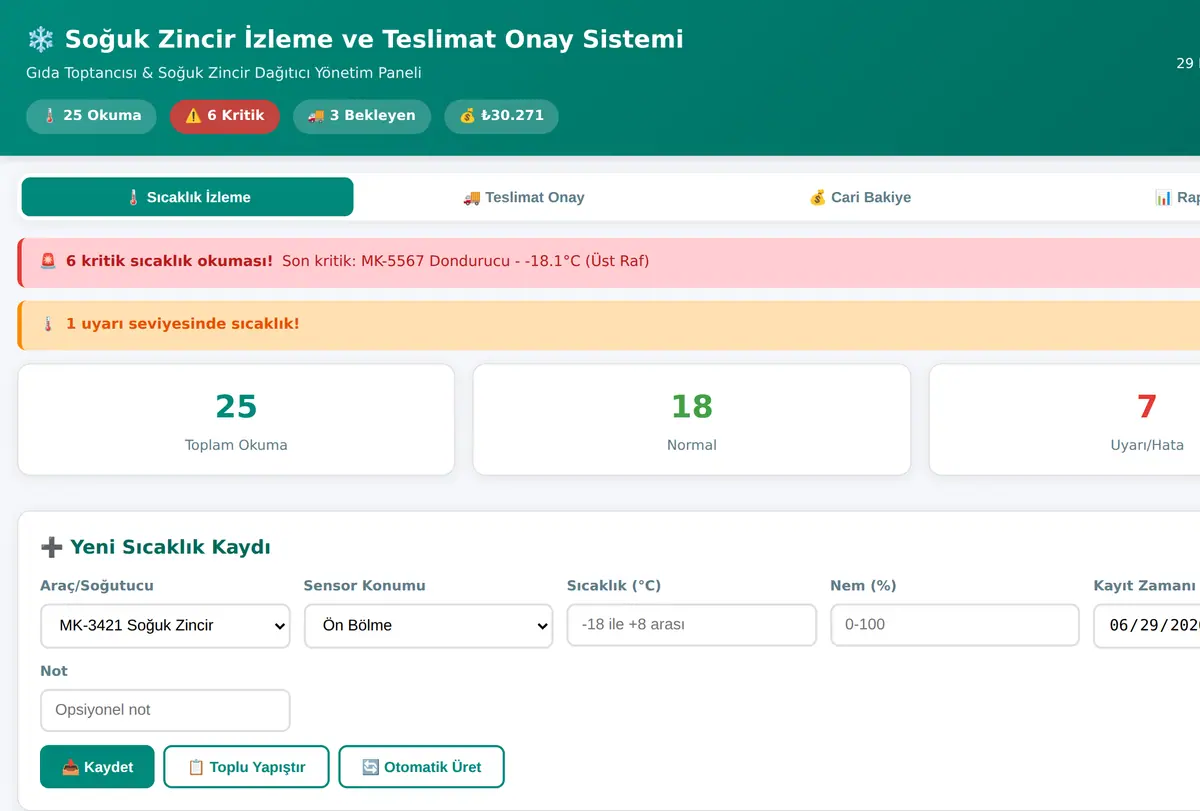
Task: Click the Toplam Okuma stat card
Action: 236,419
